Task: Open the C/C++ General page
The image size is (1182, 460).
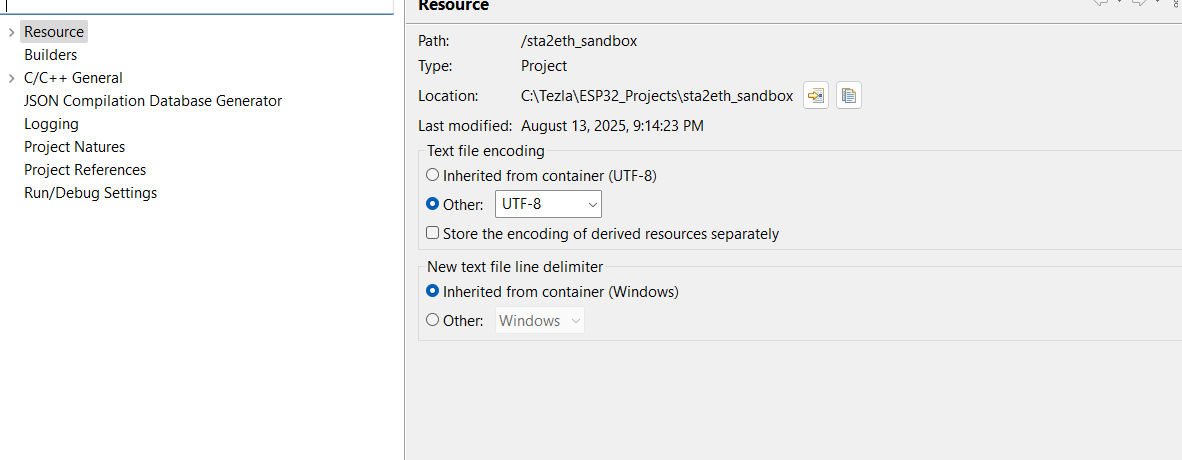Action: pyautogui.click(x=73, y=78)
